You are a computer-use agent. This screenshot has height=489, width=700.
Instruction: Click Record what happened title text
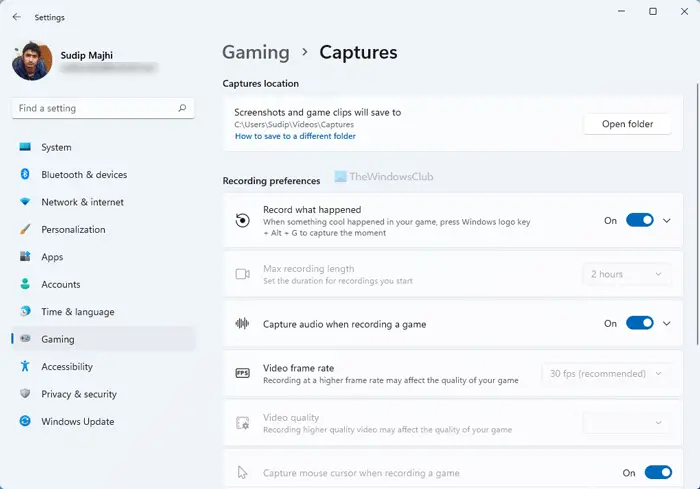pyautogui.click(x=312, y=209)
